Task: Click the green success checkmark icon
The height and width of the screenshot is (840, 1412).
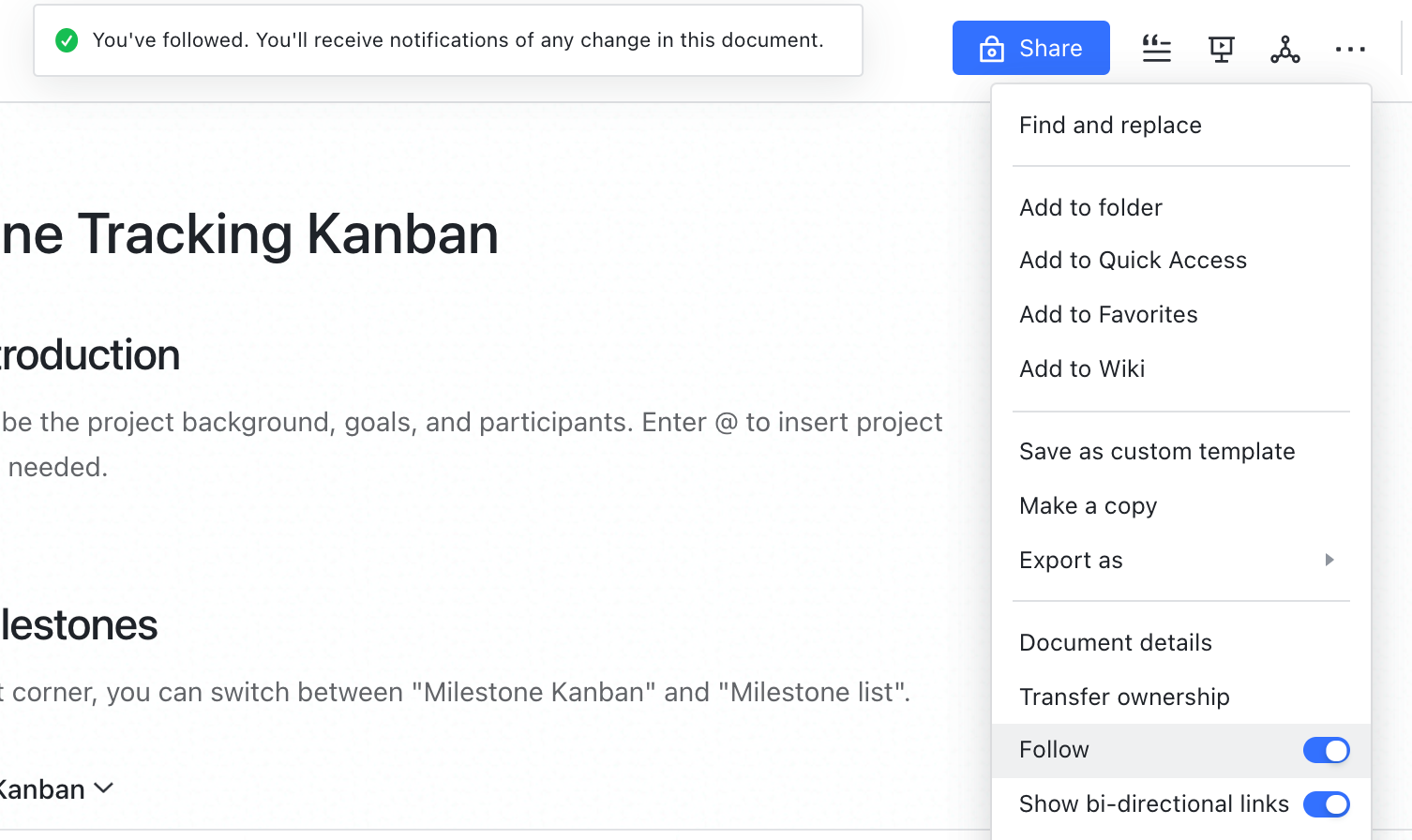Action: click(x=67, y=40)
